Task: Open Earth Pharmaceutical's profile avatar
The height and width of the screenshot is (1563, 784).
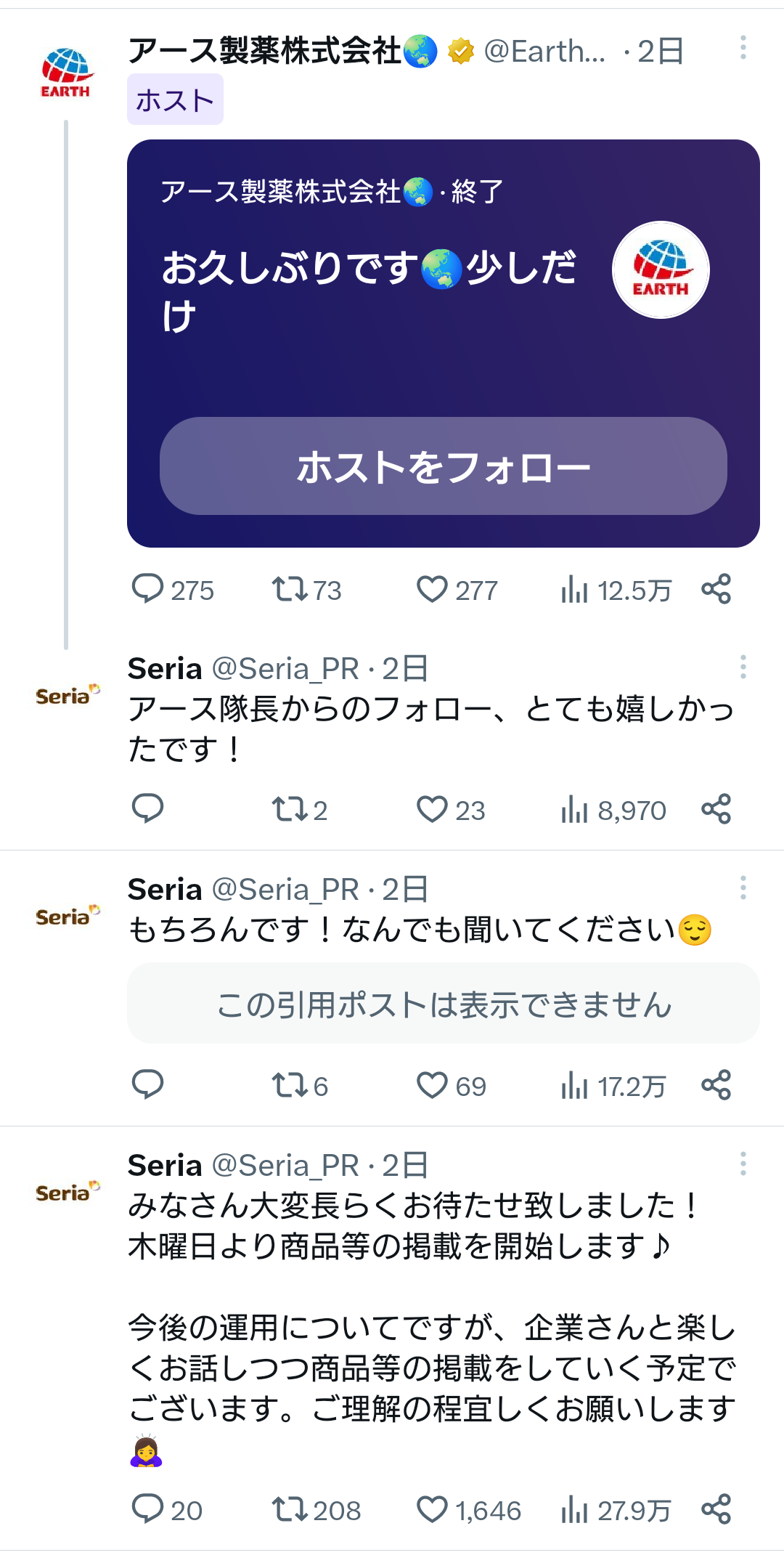Action: coord(65,73)
